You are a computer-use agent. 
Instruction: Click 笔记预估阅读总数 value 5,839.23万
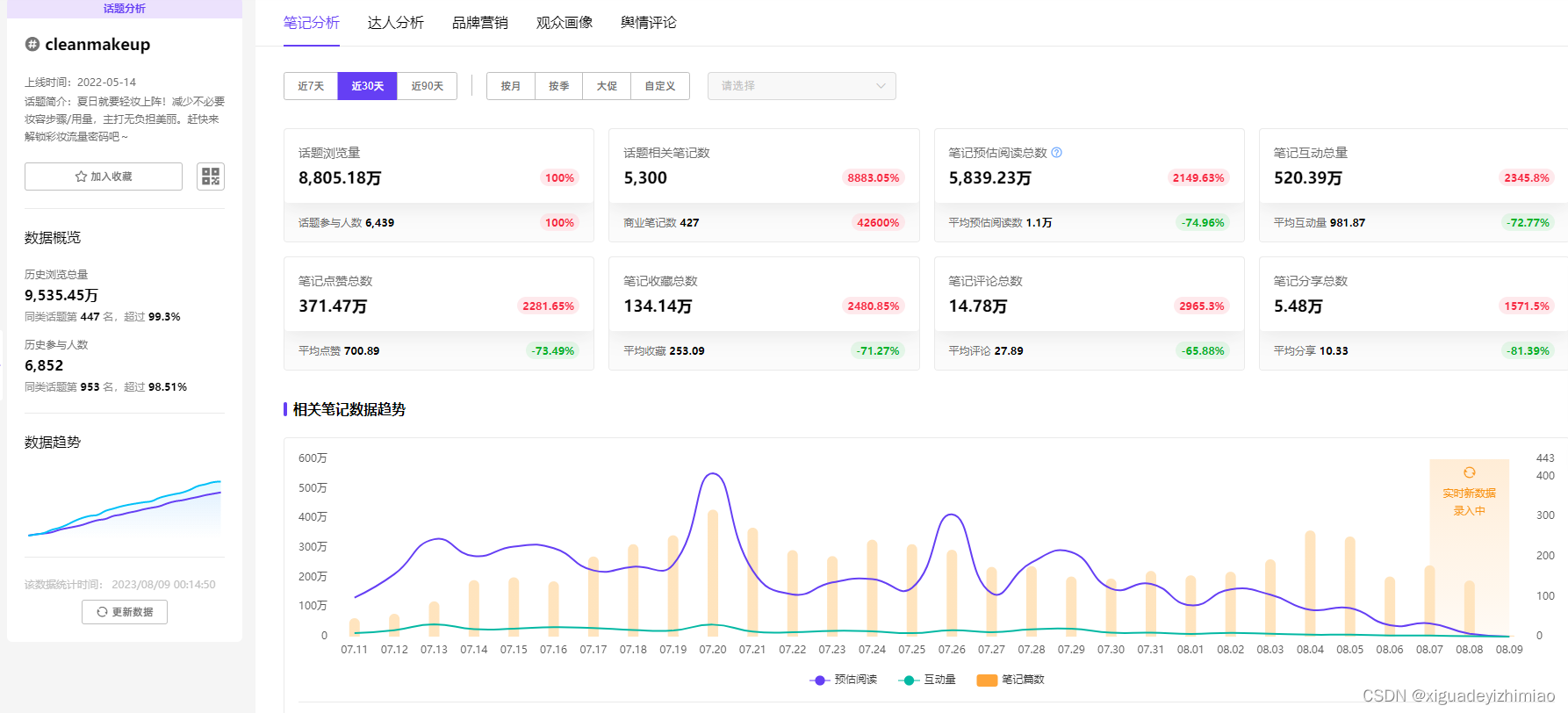(989, 178)
